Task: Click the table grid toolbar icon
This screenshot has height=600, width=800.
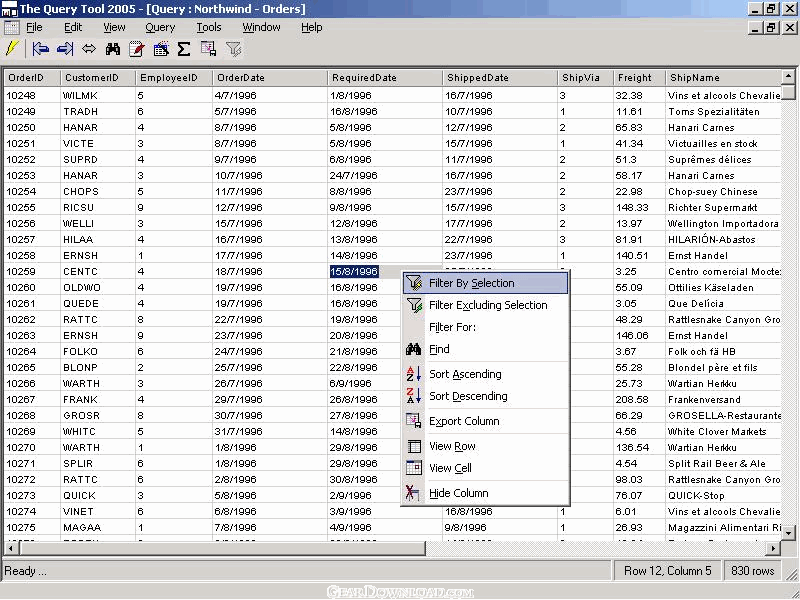Action: 161,49
